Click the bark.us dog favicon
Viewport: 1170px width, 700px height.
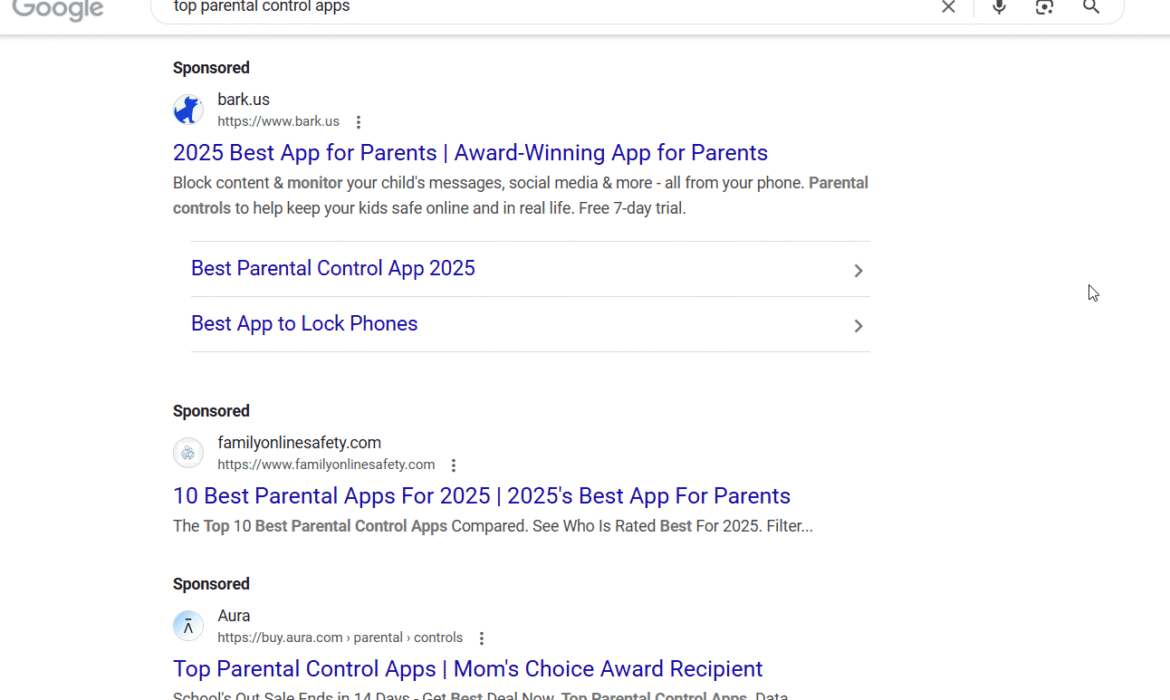coord(188,110)
